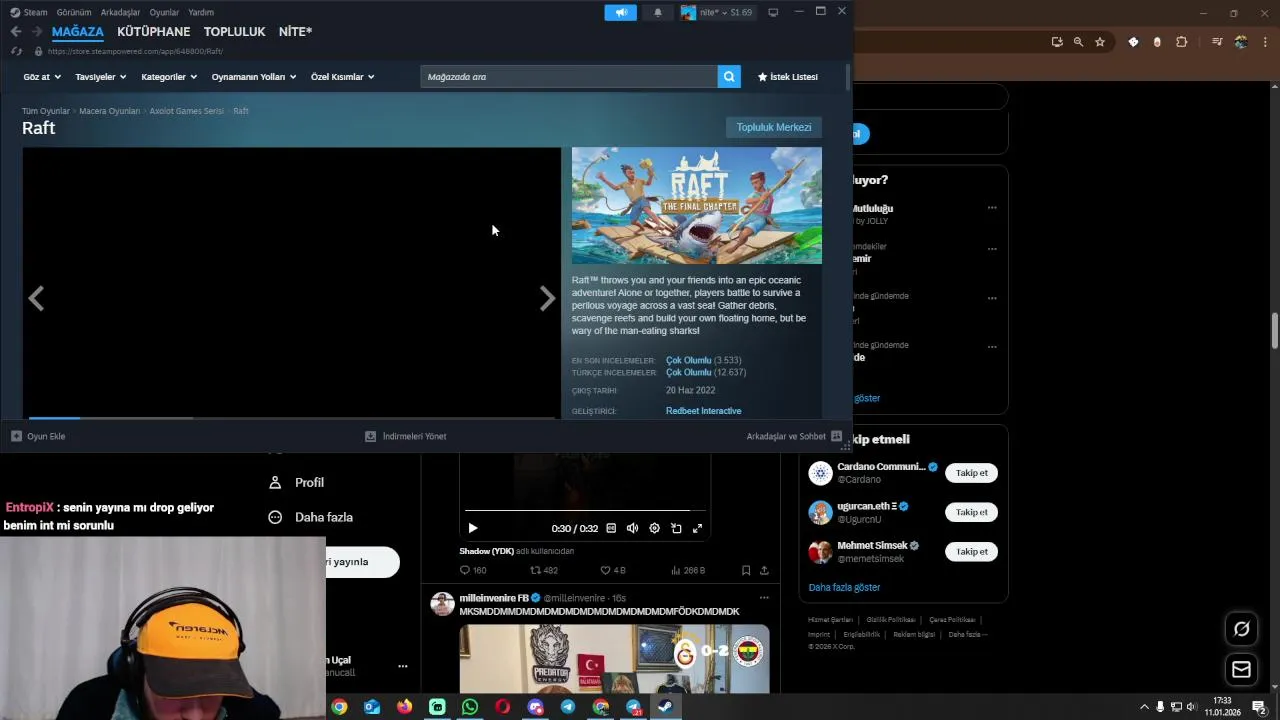Open the Arkadaşlar menu
Image resolution: width=1280 pixels, height=720 pixels.
tap(121, 12)
